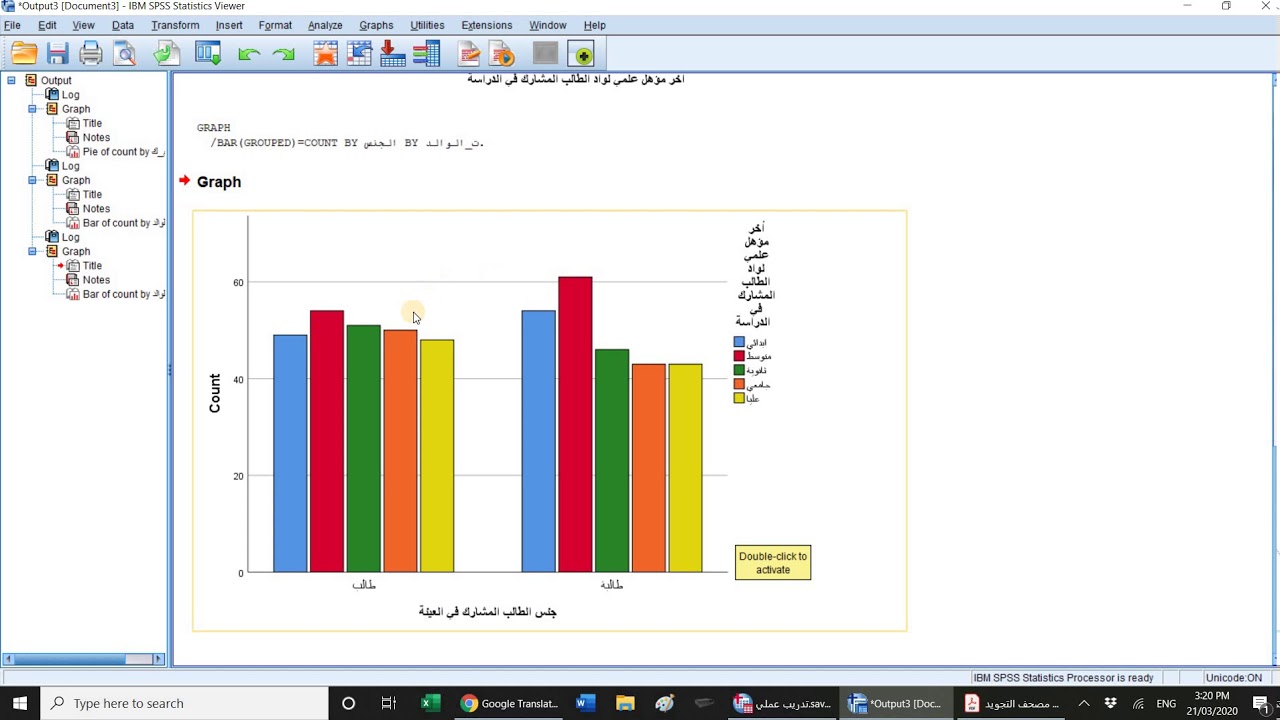Click the Go to Case toolbar icon
This screenshot has height=720, width=1280.
click(359, 54)
